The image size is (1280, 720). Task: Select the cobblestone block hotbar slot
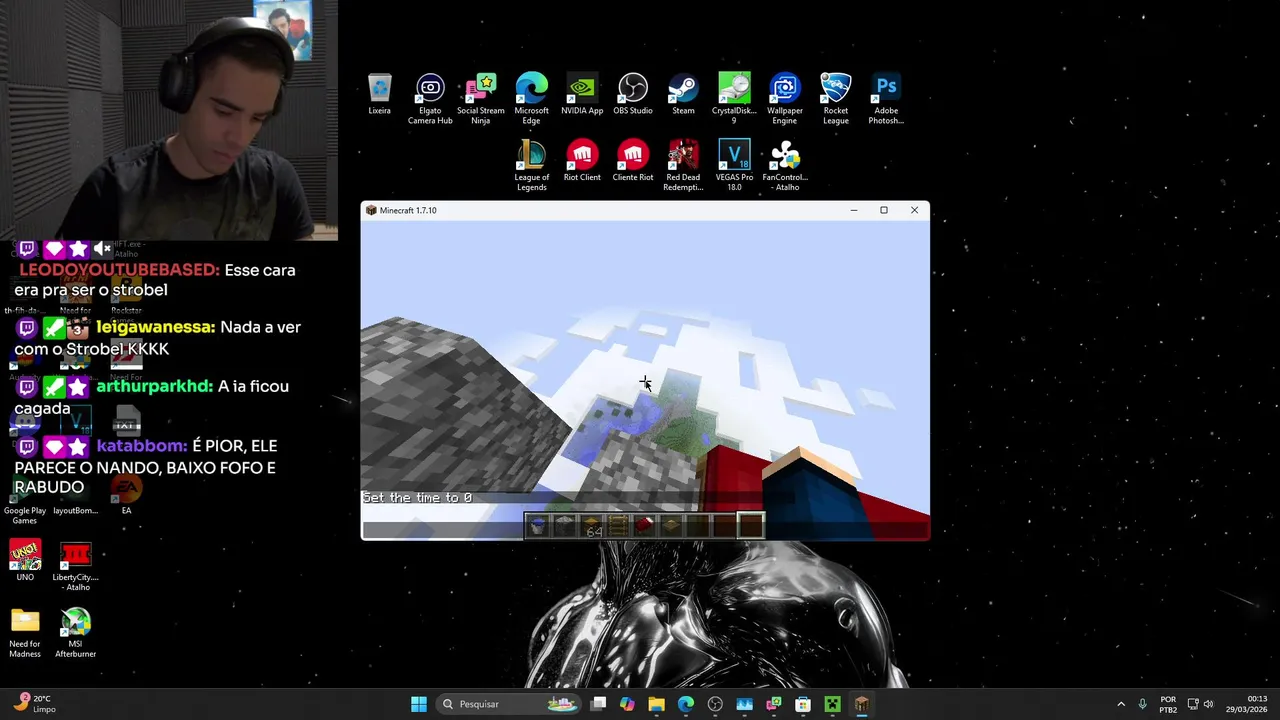(564, 525)
